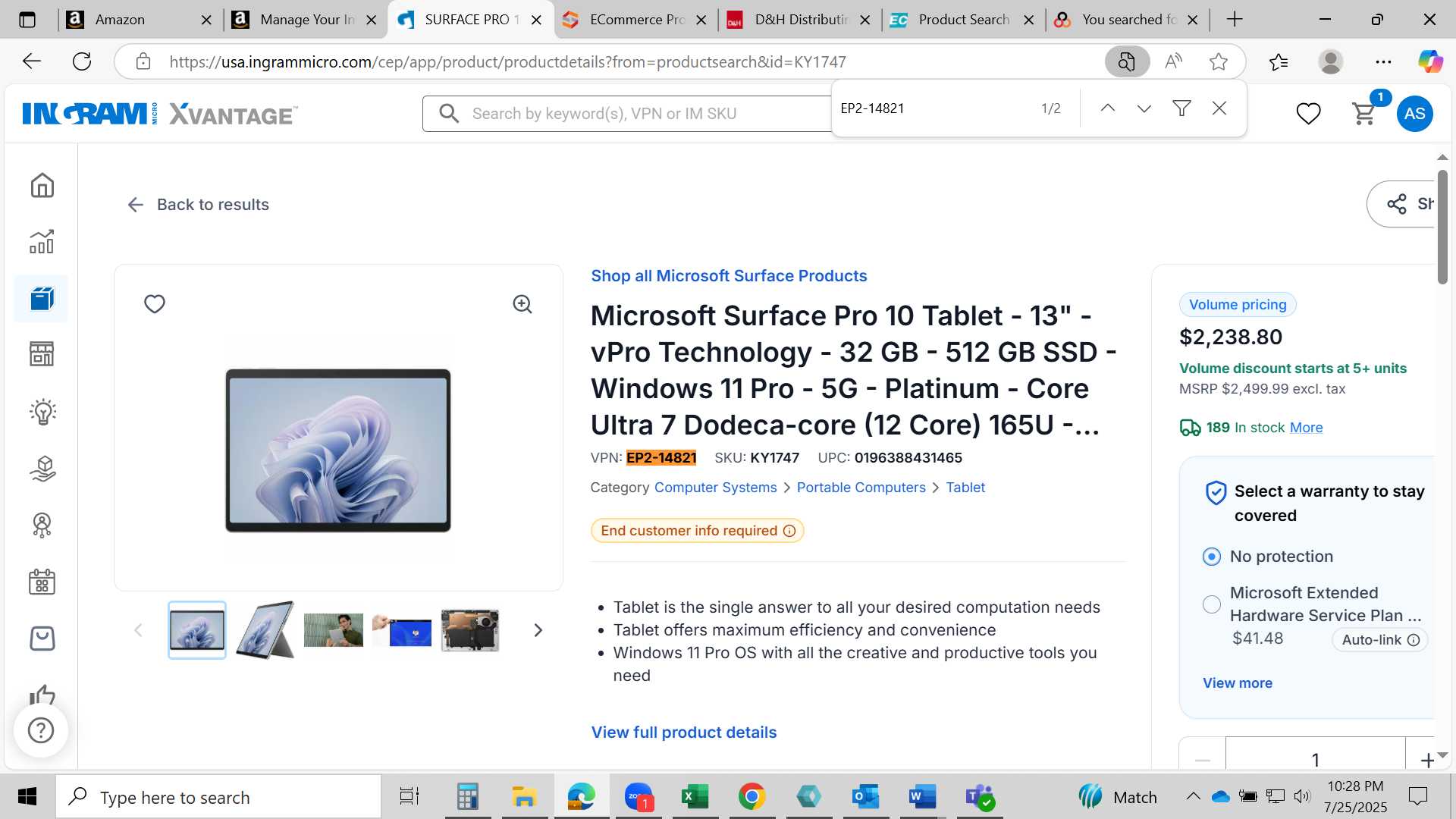Open the wishlist heart in header

(x=1308, y=114)
